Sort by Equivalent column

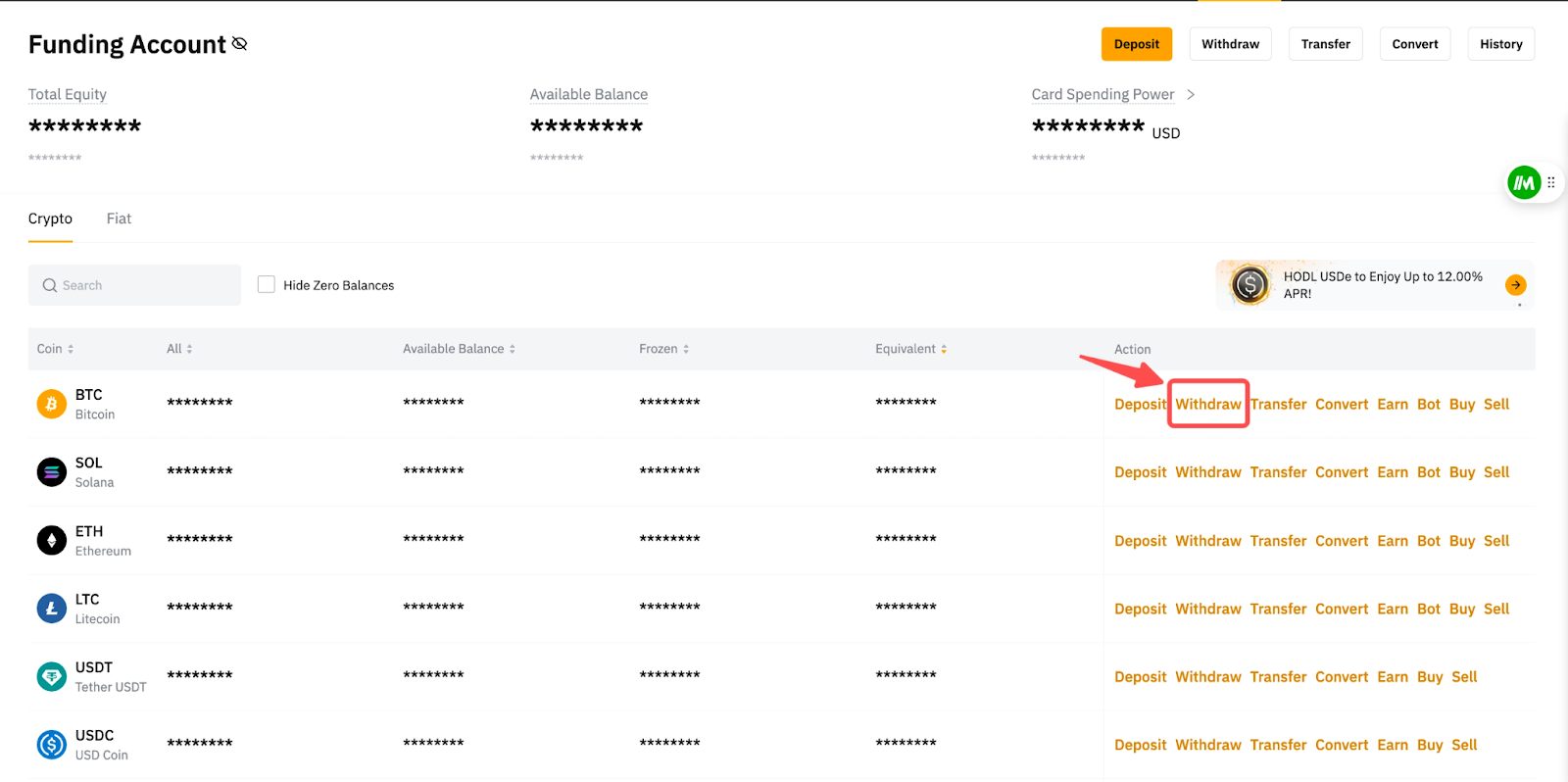(910, 349)
